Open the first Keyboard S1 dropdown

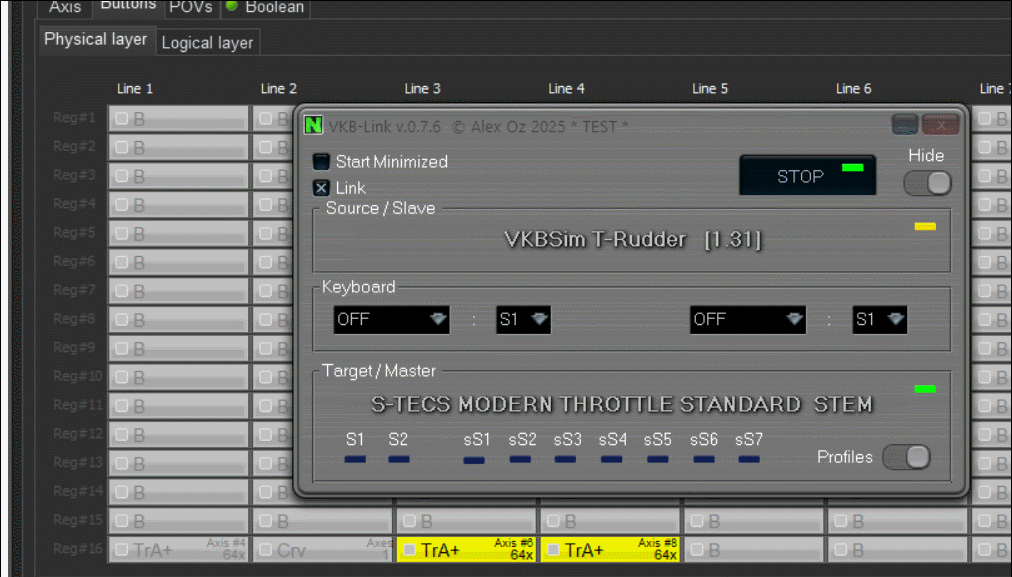coord(523,319)
